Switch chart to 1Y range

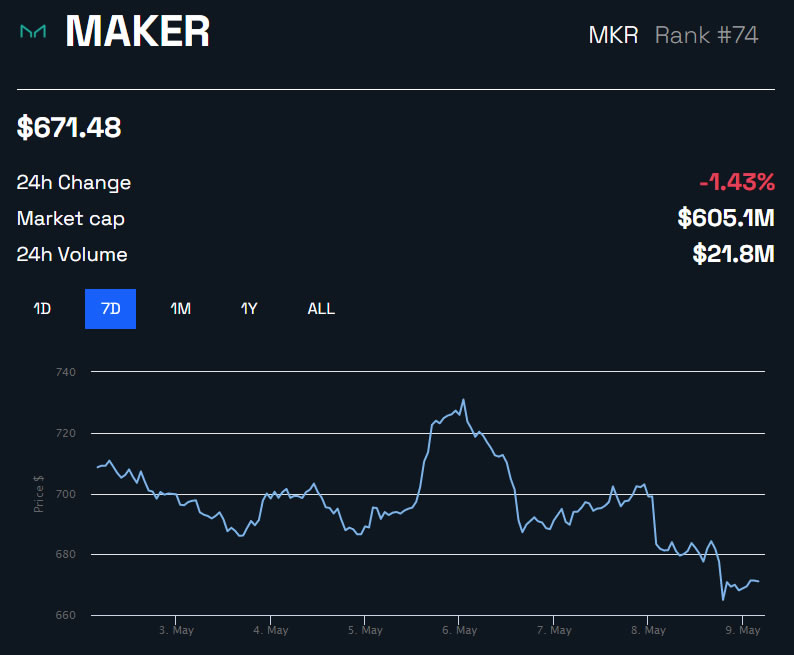pos(249,309)
